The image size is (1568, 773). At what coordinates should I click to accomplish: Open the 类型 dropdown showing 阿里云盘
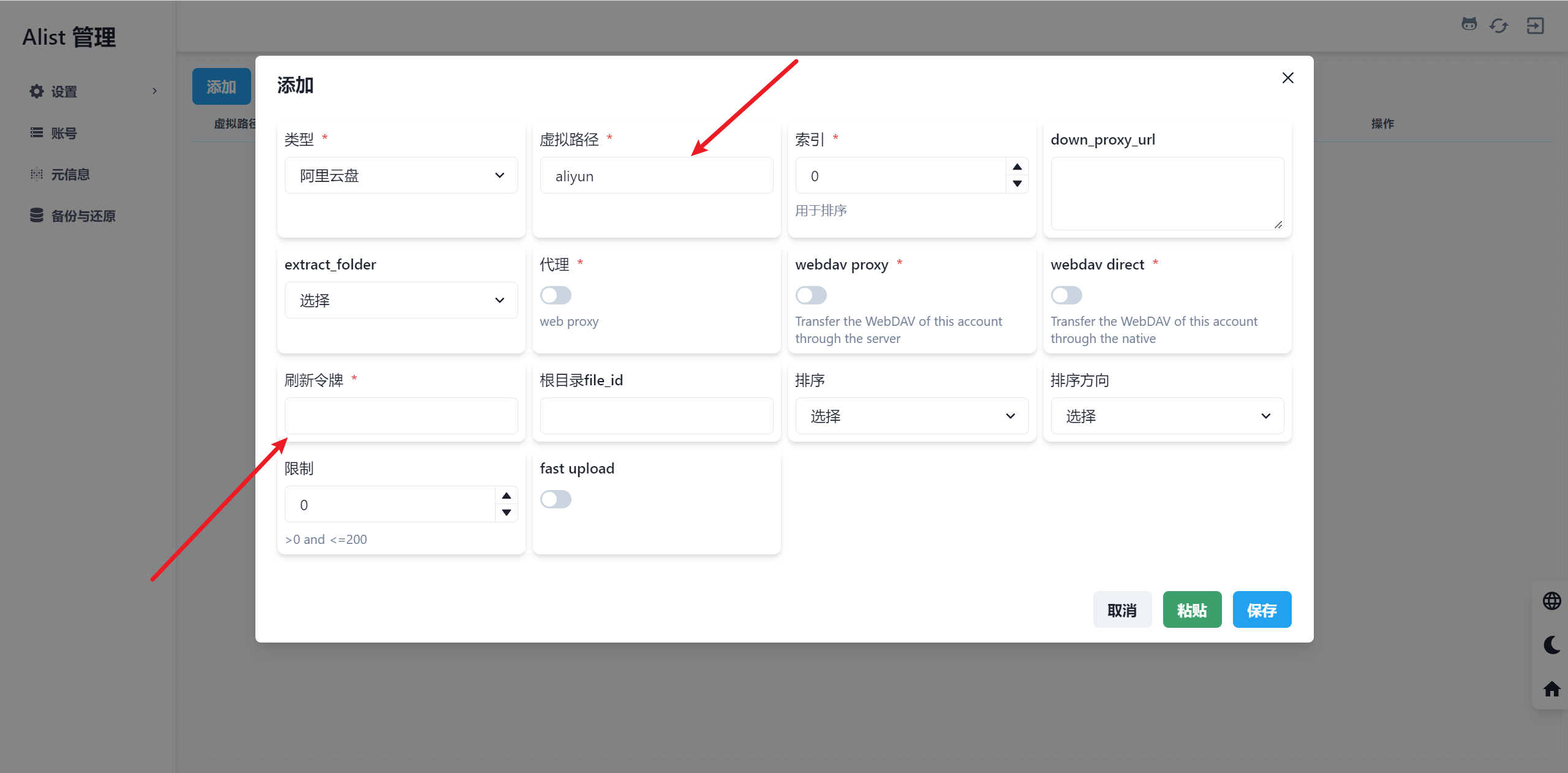coord(401,176)
